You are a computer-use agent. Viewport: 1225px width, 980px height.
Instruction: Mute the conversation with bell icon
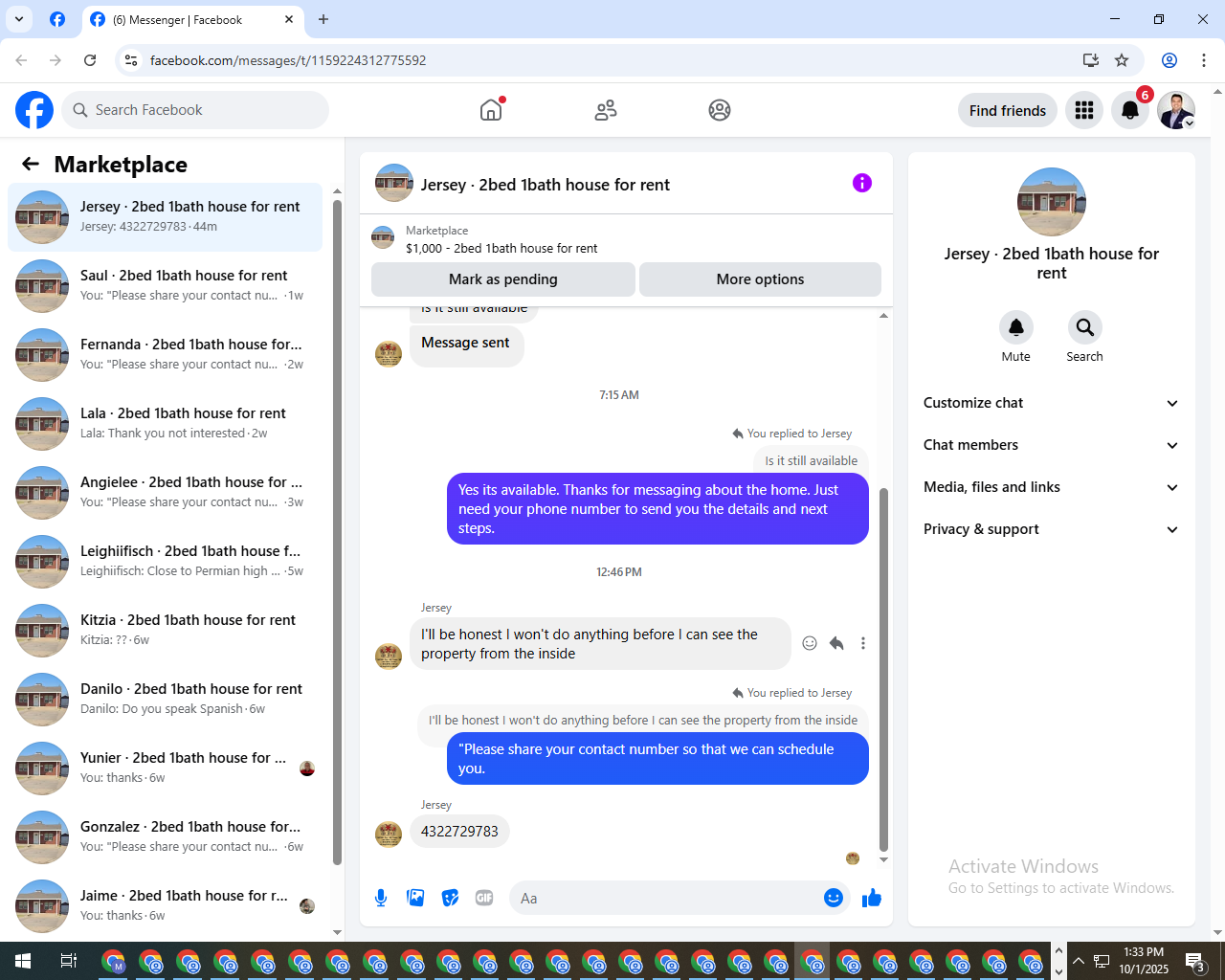pos(1016,327)
